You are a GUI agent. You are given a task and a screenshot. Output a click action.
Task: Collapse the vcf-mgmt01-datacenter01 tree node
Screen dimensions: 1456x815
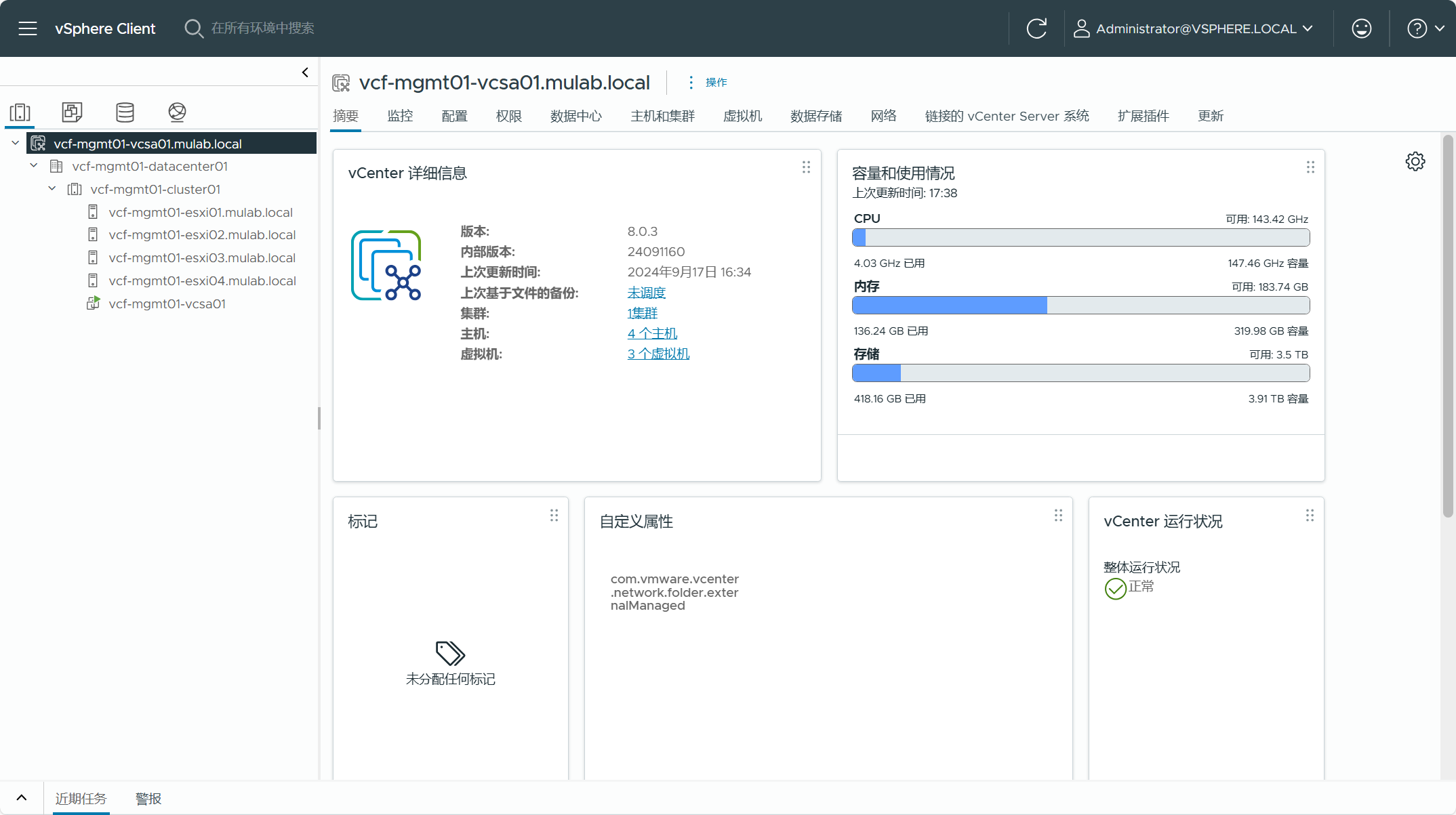pyautogui.click(x=33, y=165)
